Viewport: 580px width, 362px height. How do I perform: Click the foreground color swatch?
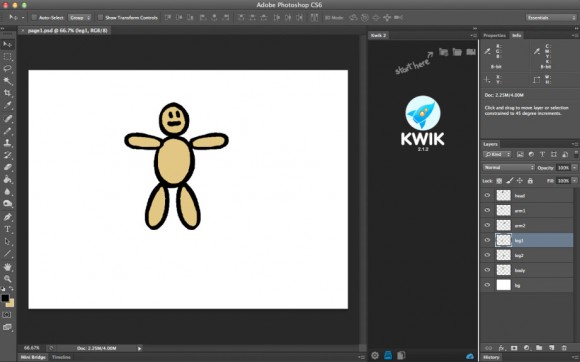coord(5,298)
